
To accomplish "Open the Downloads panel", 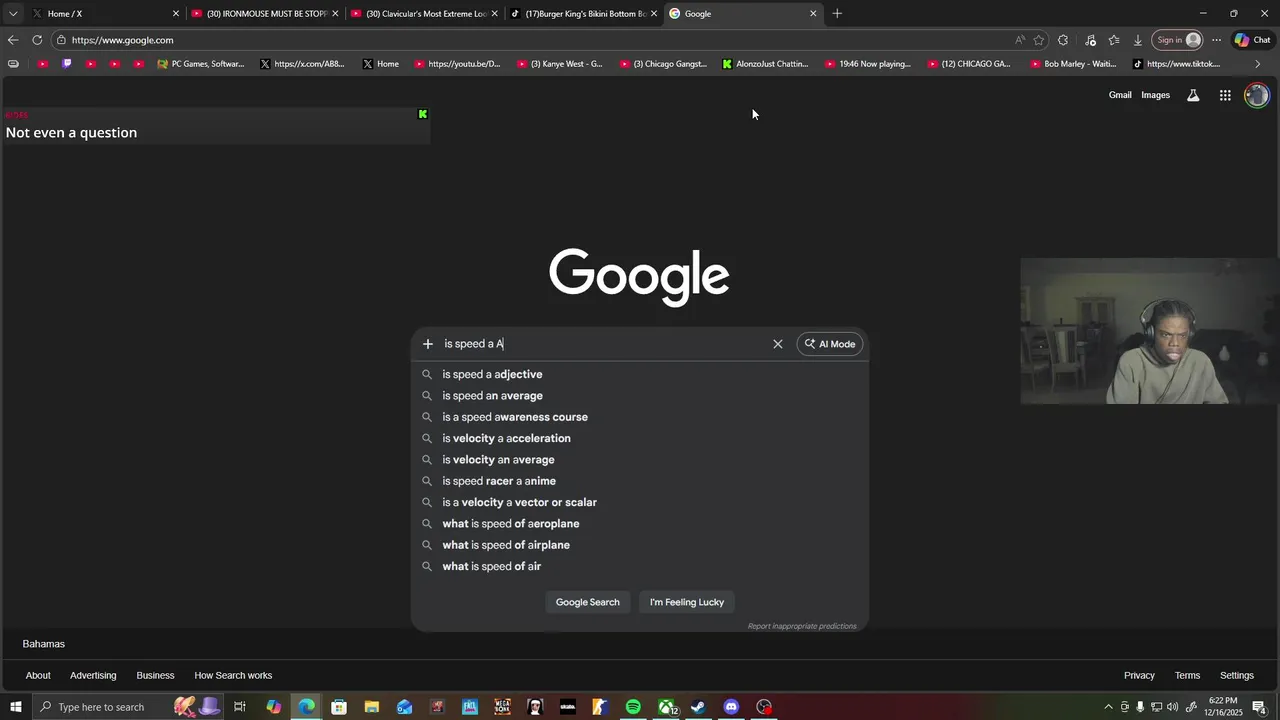I will point(1138,40).
